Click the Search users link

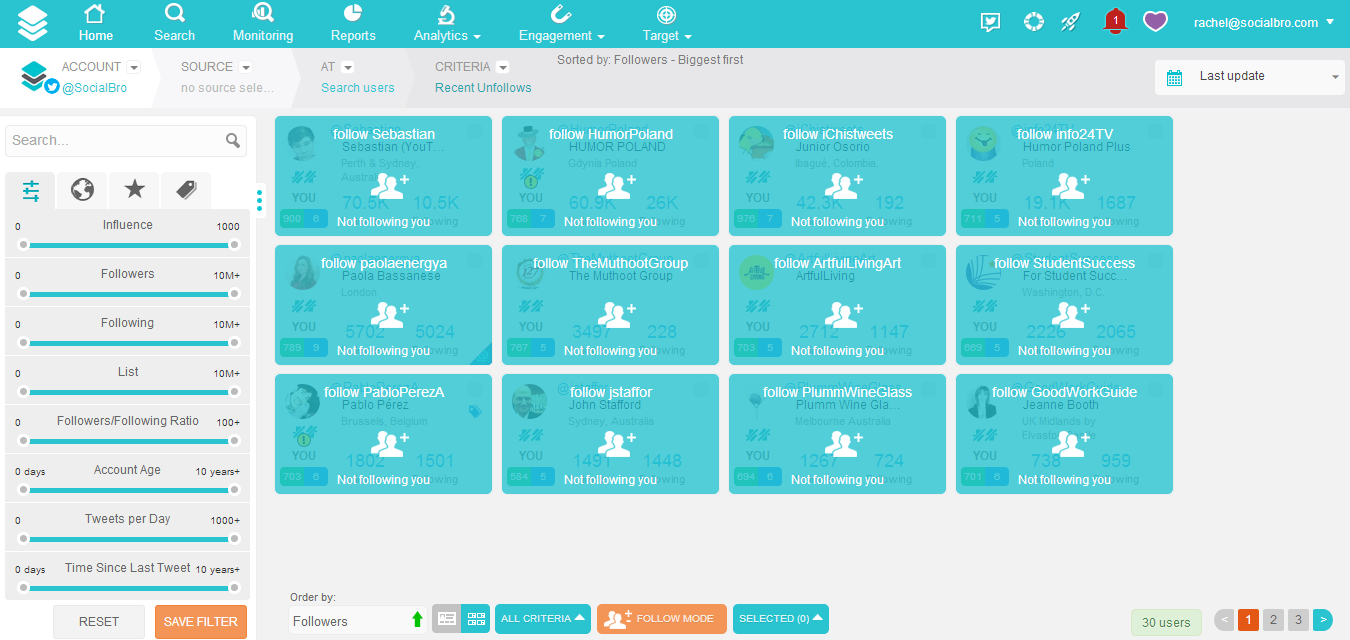click(x=358, y=88)
